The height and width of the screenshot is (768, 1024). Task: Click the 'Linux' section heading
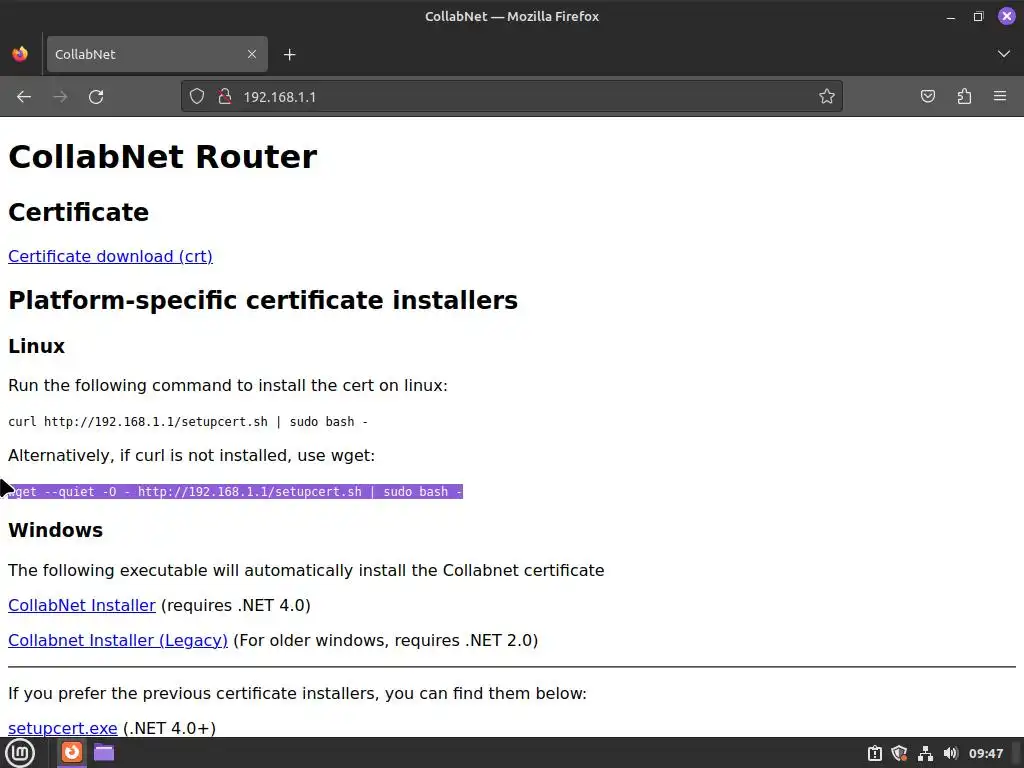pyautogui.click(x=37, y=346)
